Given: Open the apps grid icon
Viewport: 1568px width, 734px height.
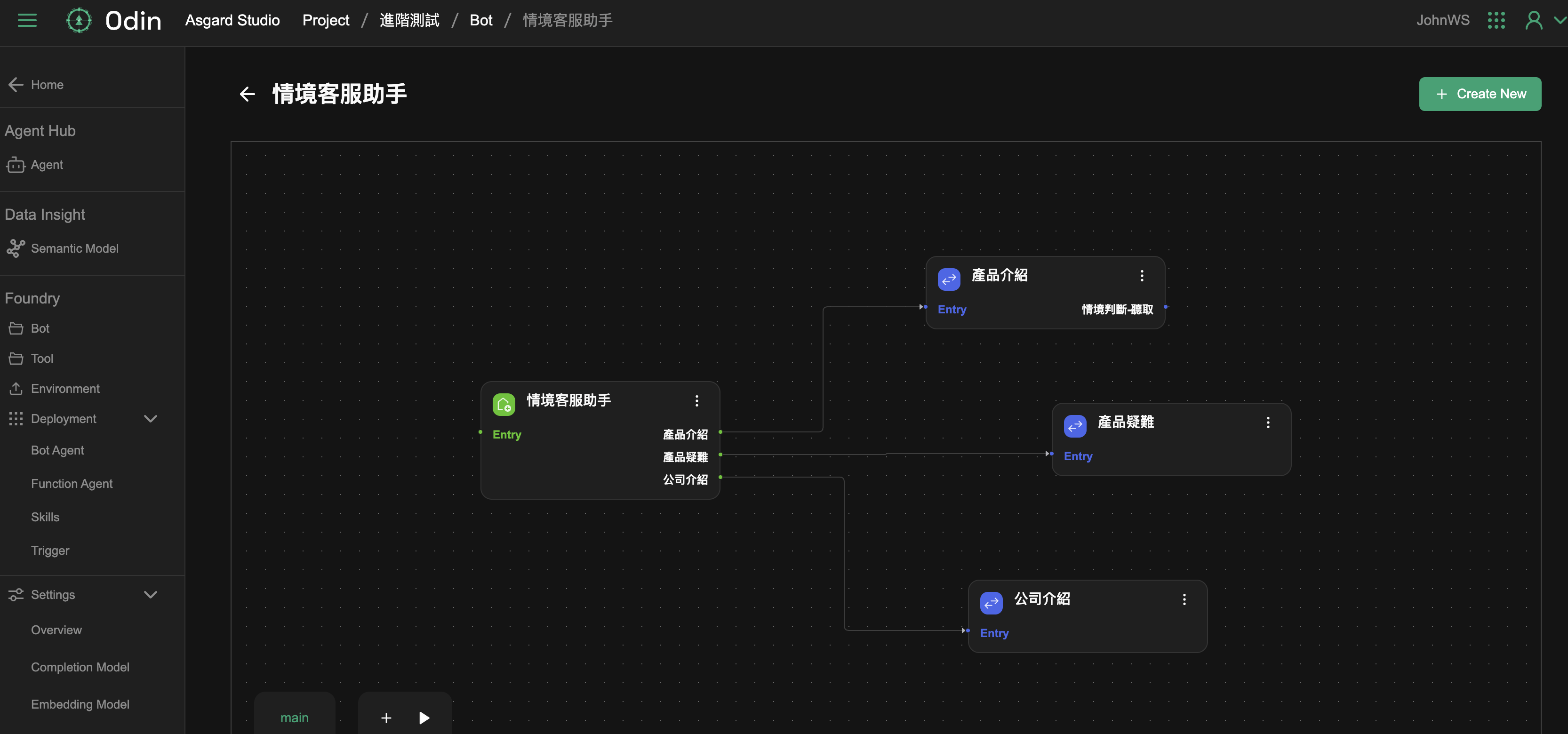Looking at the screenshot, I should tap(1496, 20).
